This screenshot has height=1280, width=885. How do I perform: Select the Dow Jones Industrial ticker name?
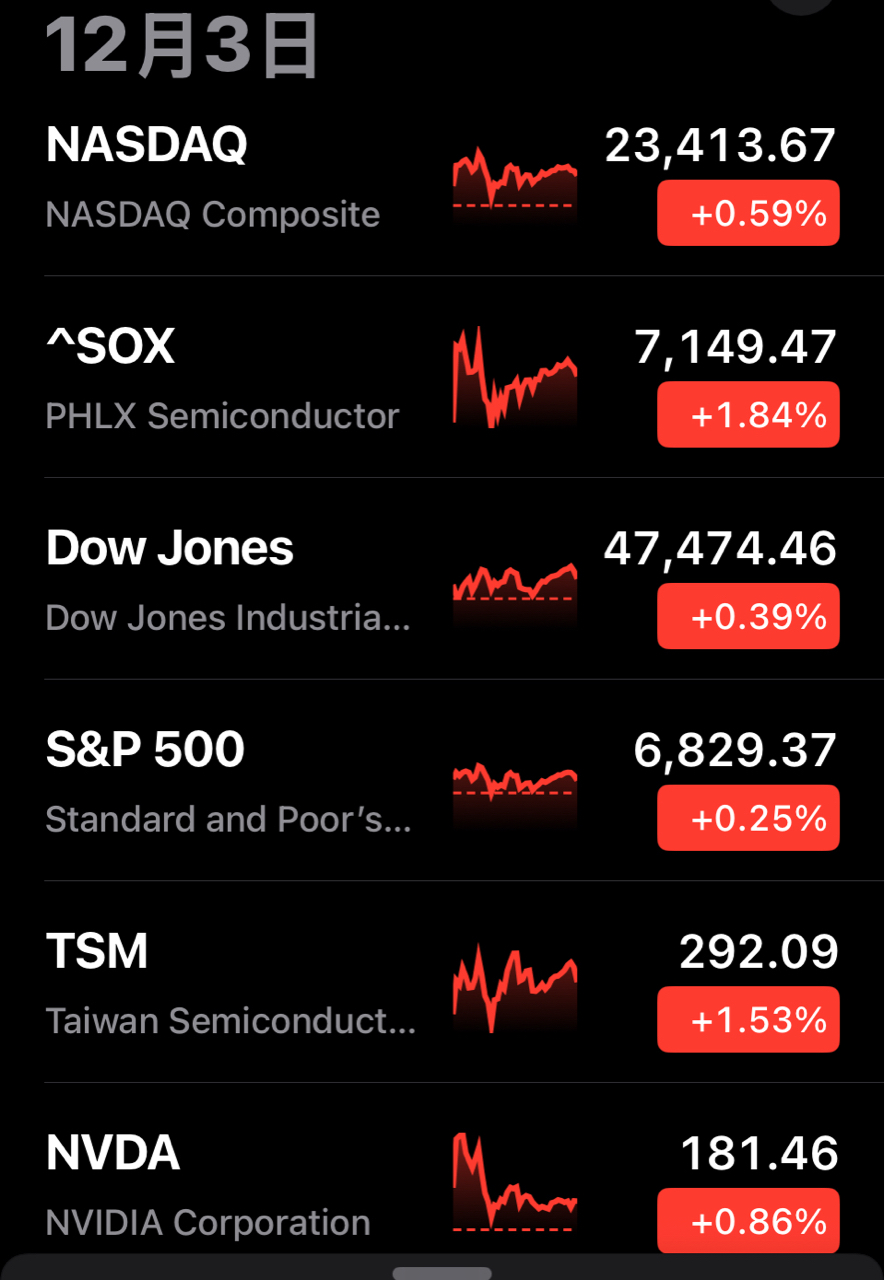tap(170, 548)
